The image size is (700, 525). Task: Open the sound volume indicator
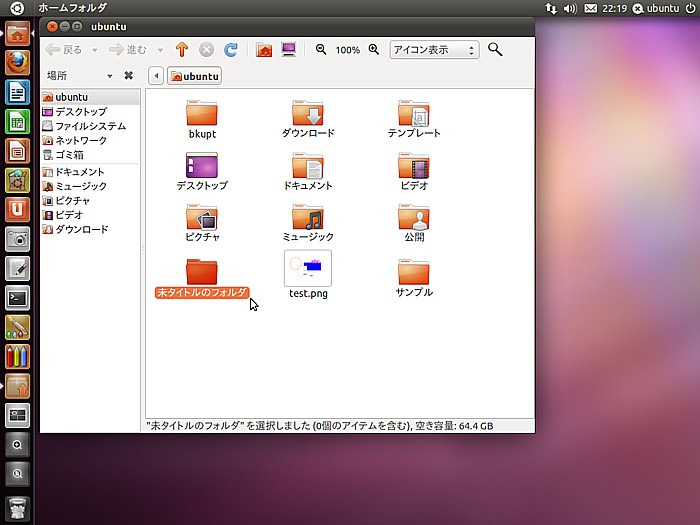[x=570, y=8]
